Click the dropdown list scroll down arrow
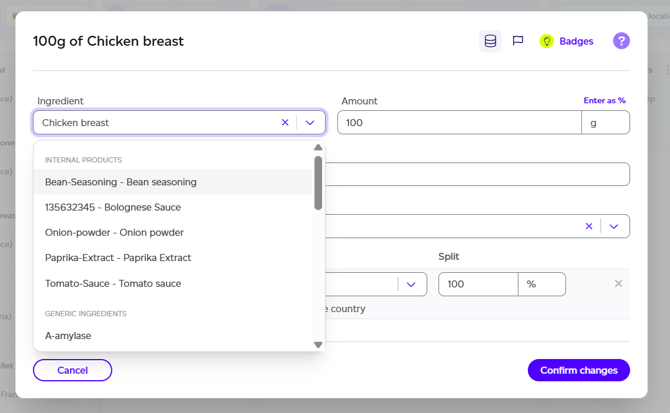 [318, 345]
